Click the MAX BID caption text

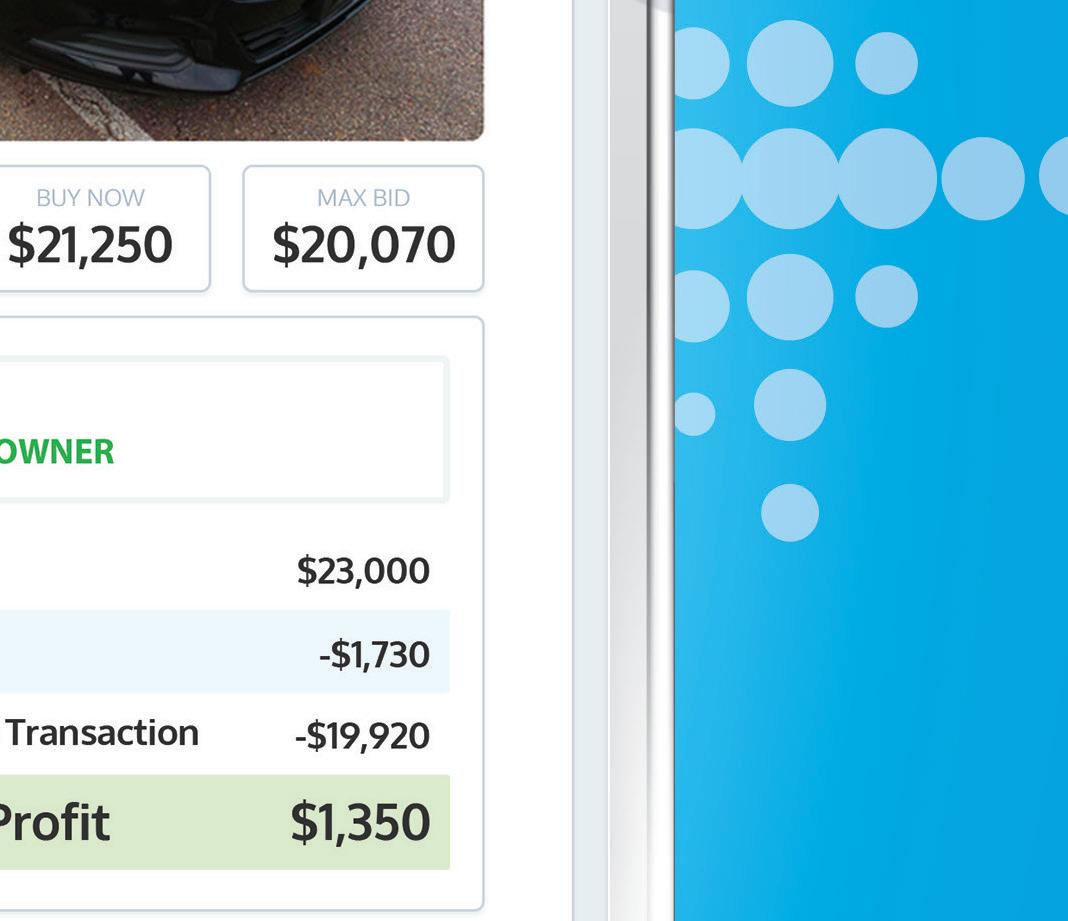[x=363, y=198]
